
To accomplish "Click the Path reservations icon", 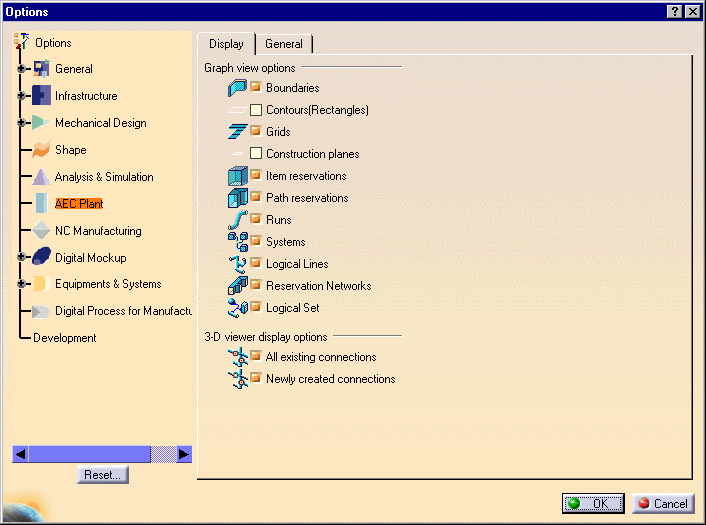I will click(x=237, y=198).
